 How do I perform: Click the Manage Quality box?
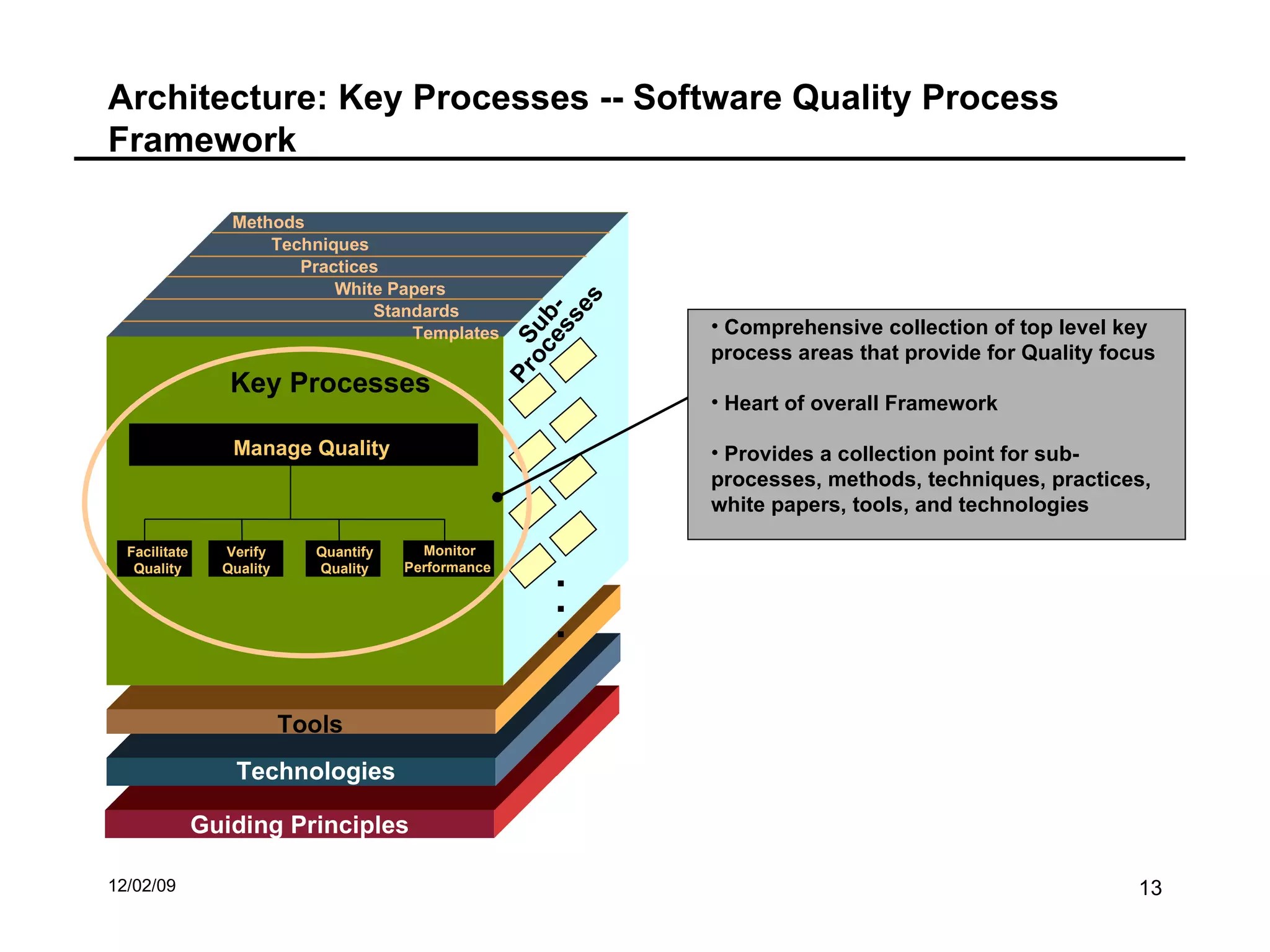(x=303, y=444)
